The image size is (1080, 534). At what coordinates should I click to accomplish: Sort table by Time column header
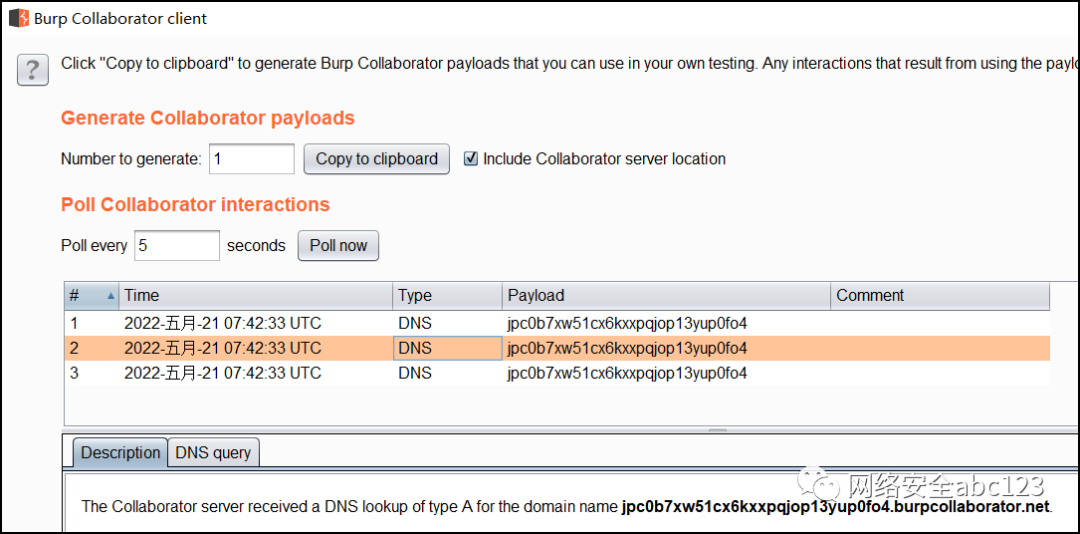[256, 296]
